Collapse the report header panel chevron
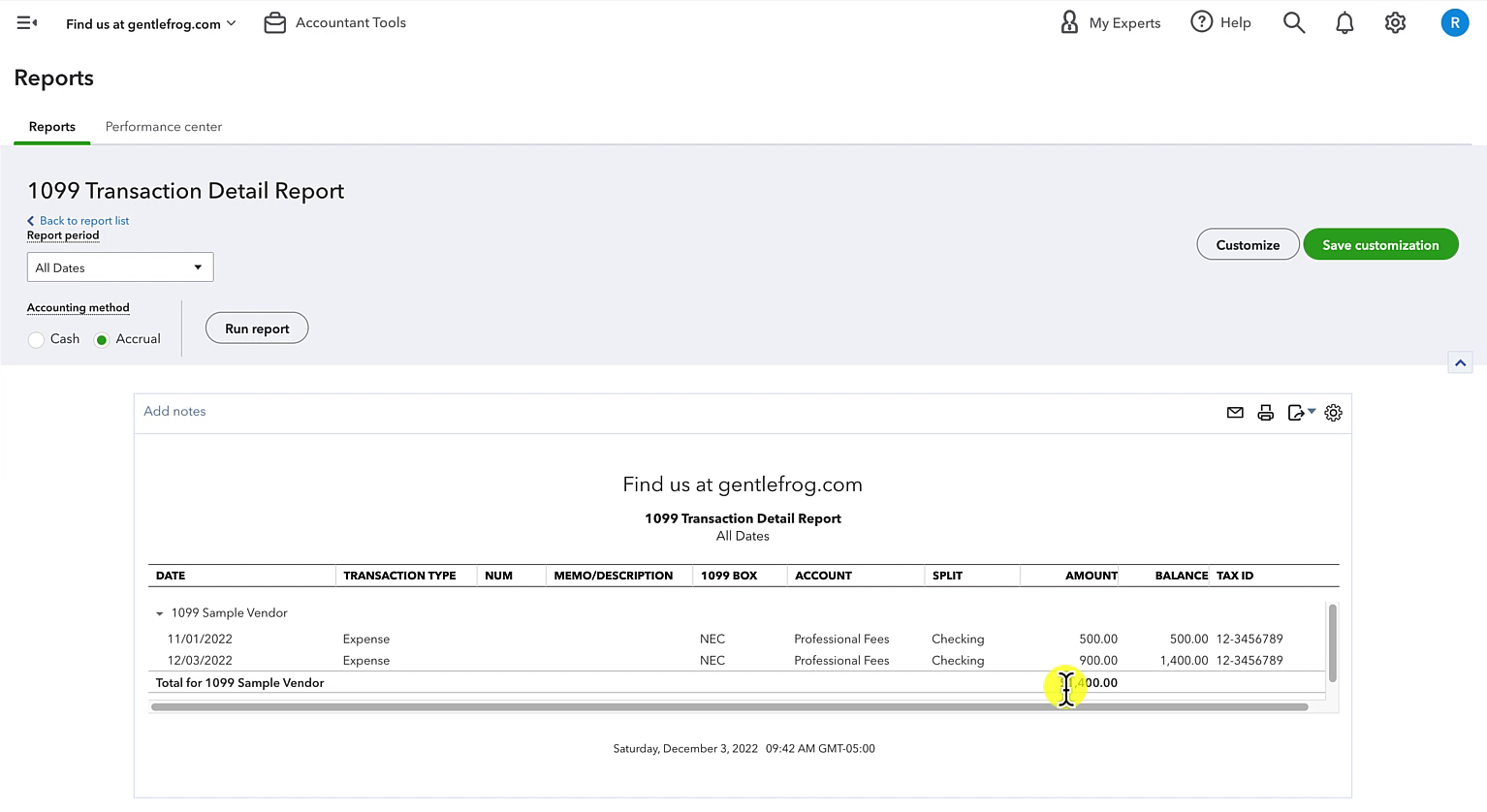1487x812 pixels. (1461, 362)
